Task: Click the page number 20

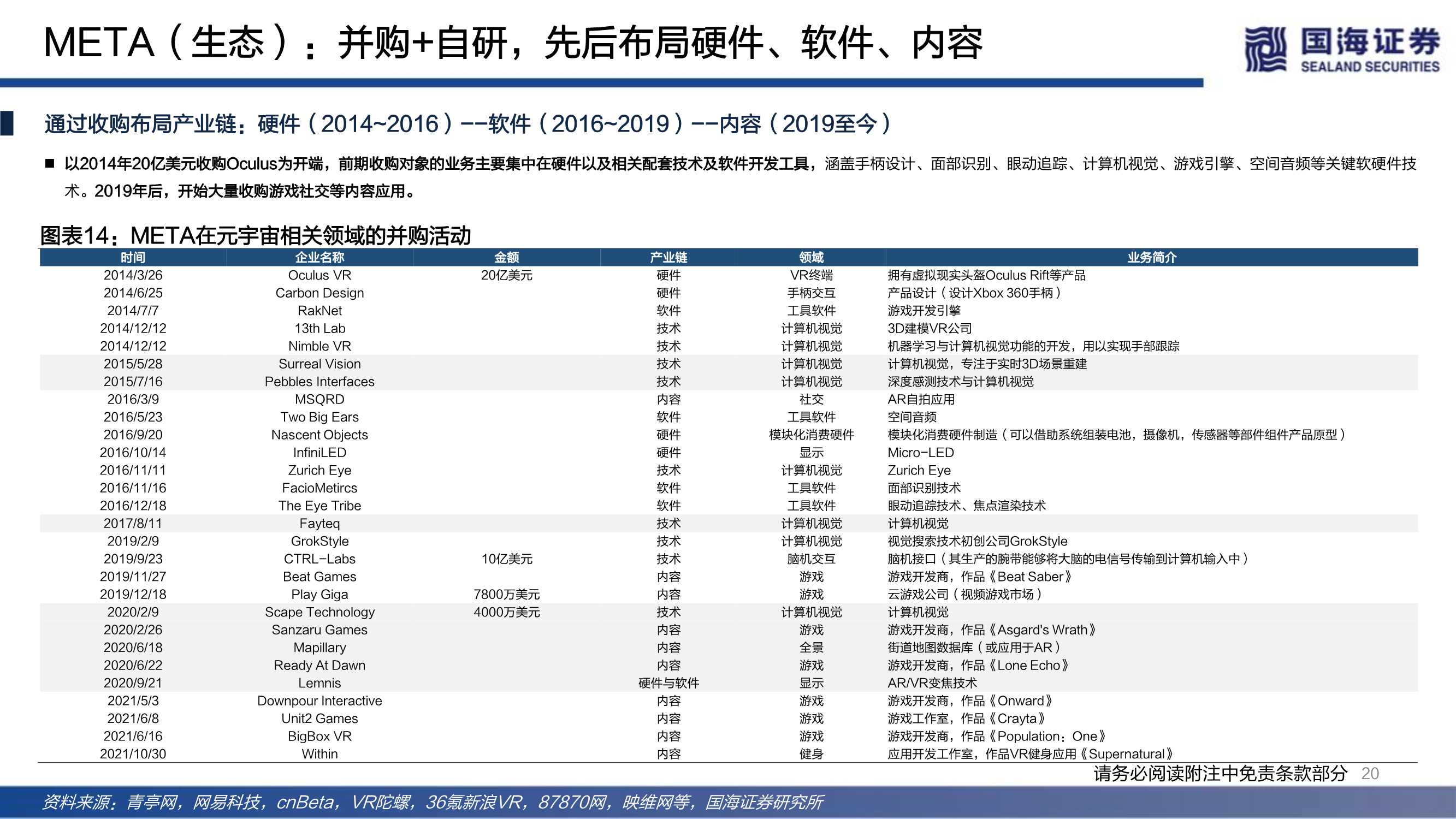Action: click(x=1370, y=773)
